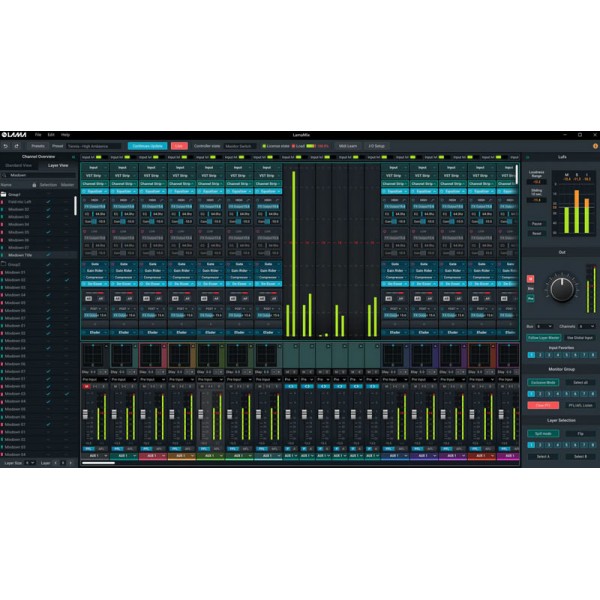
Task: Open the Channels dropdown
Action: (586, 326)
